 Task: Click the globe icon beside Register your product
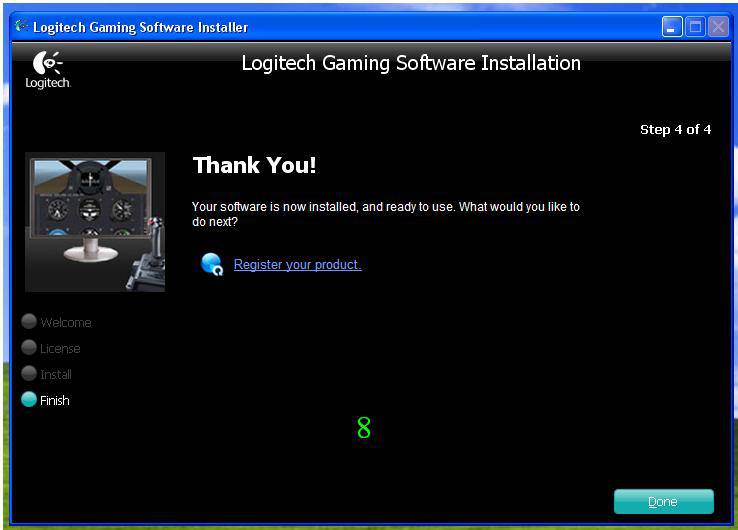pyautogui.click(x=212, y=264)
